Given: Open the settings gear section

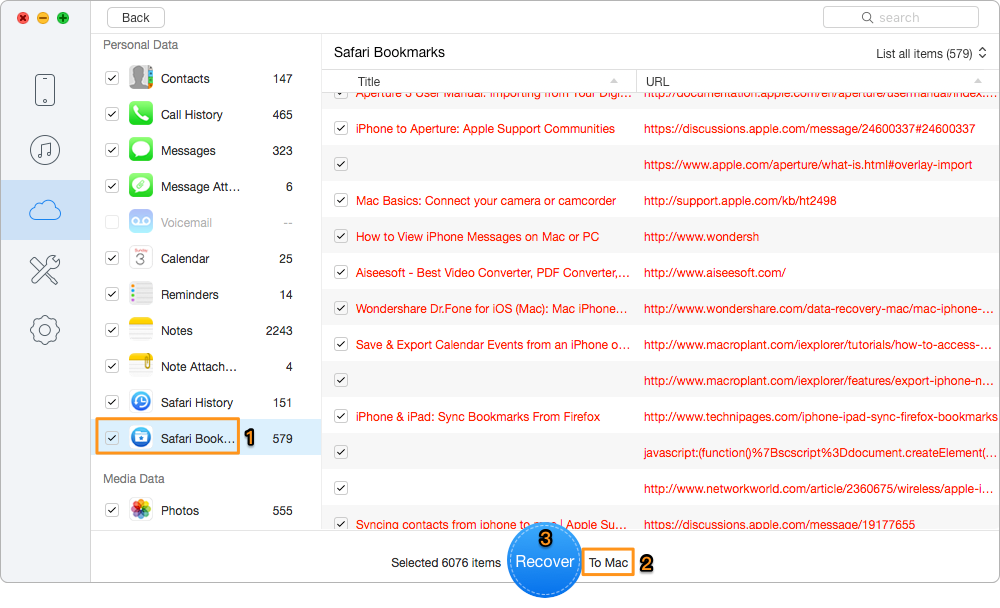Looking at the screenshot, I should (x=45, y=330).
